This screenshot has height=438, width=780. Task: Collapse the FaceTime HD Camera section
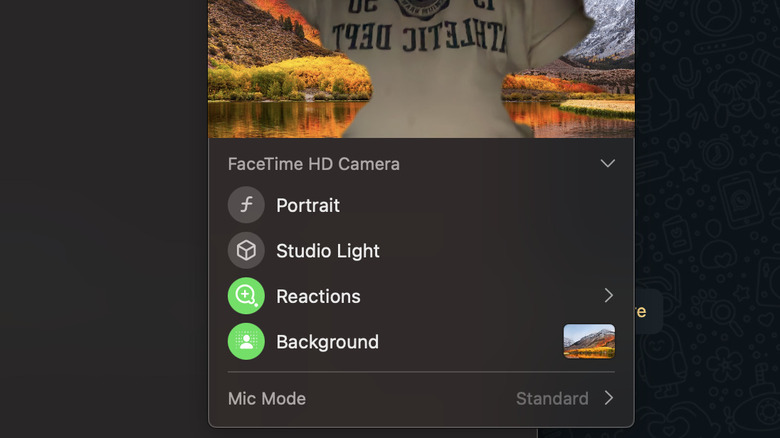click(x=607, y=163)
